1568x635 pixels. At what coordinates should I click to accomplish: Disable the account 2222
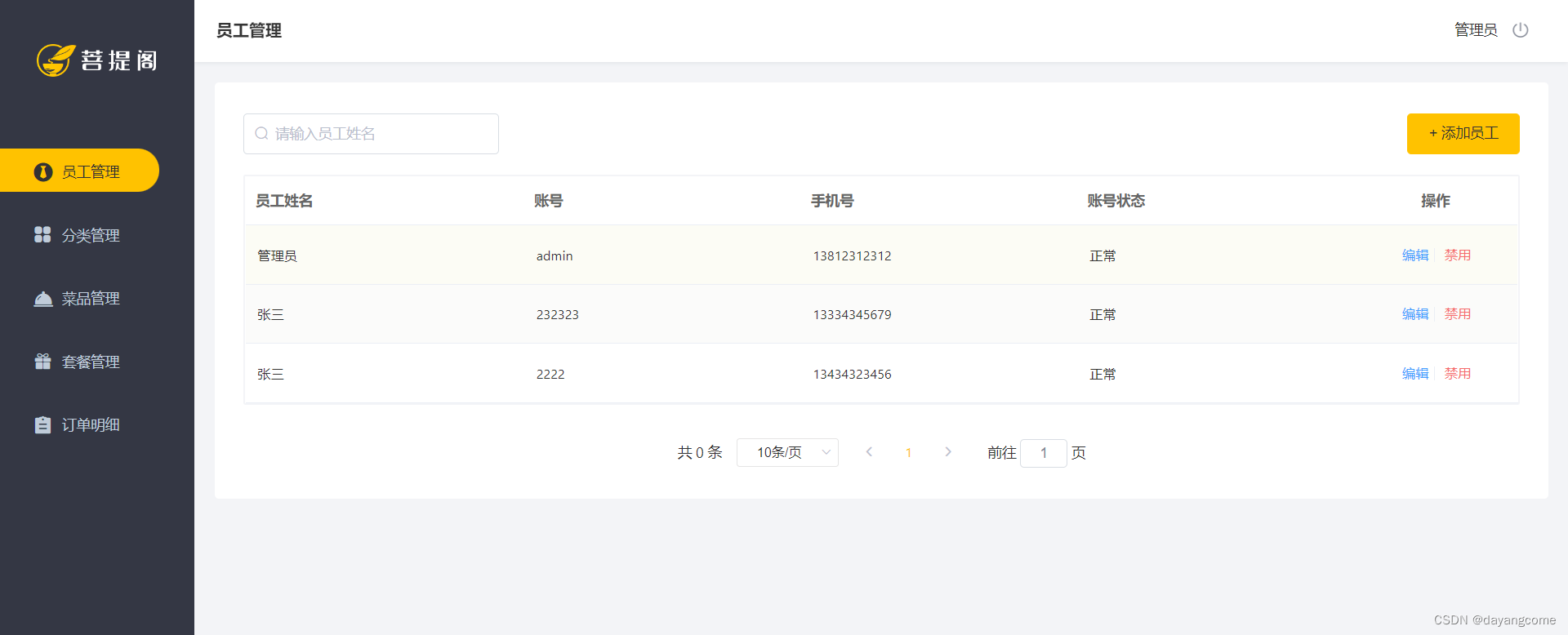1457,373
